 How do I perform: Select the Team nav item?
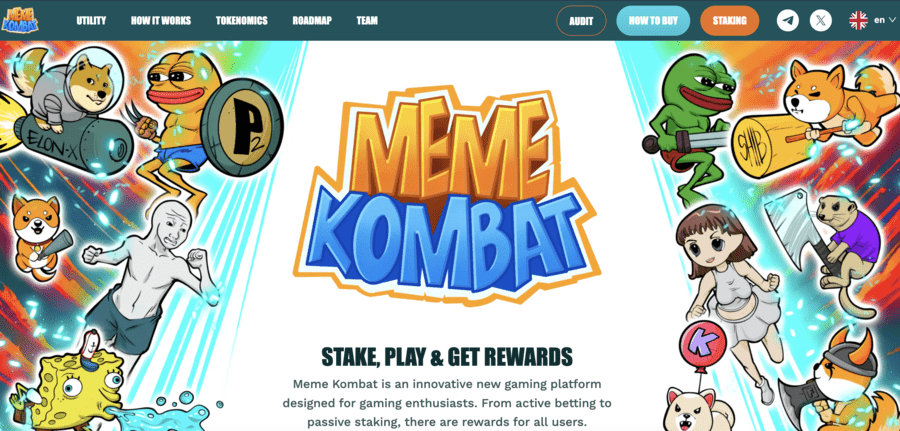[x=367, y=21]
